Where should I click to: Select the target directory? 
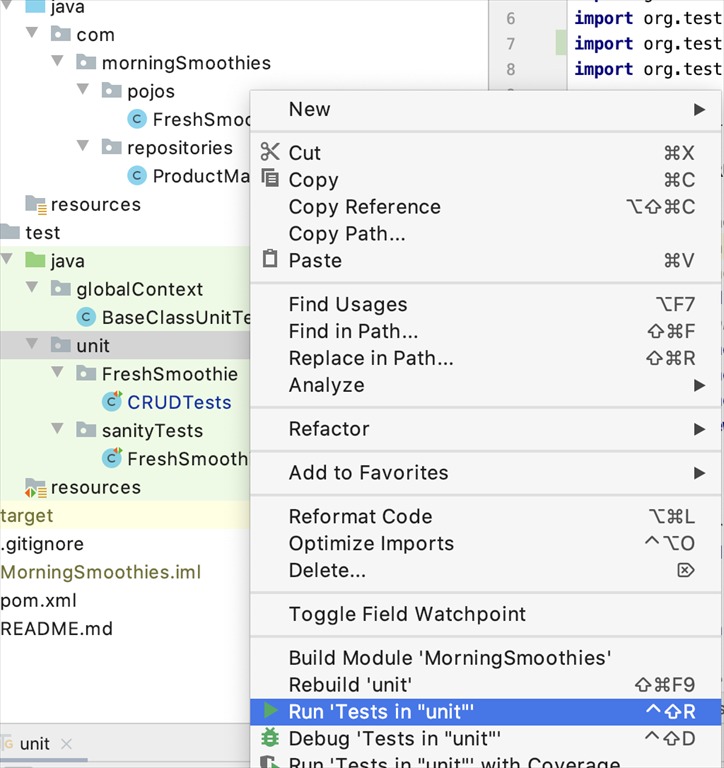pos(27,516)
